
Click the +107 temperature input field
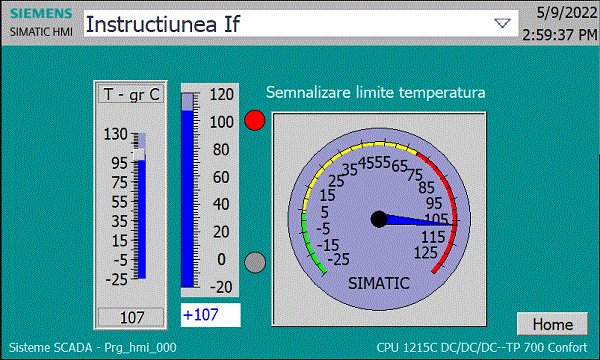(210, 315)
